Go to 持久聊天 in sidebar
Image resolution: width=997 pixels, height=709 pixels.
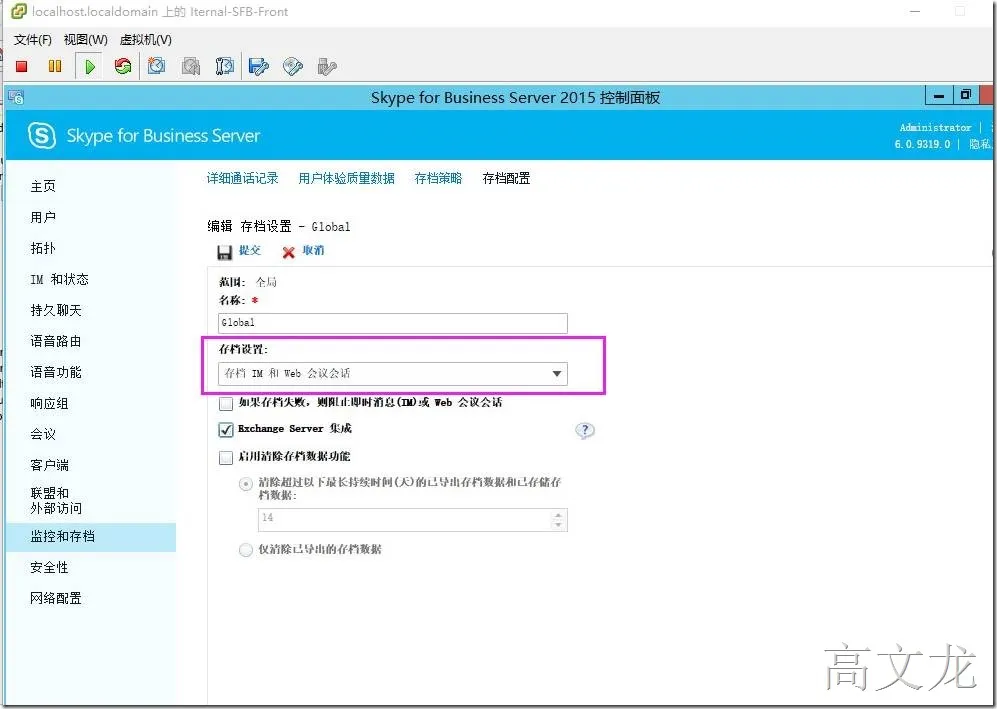click(x=56, y=310)
